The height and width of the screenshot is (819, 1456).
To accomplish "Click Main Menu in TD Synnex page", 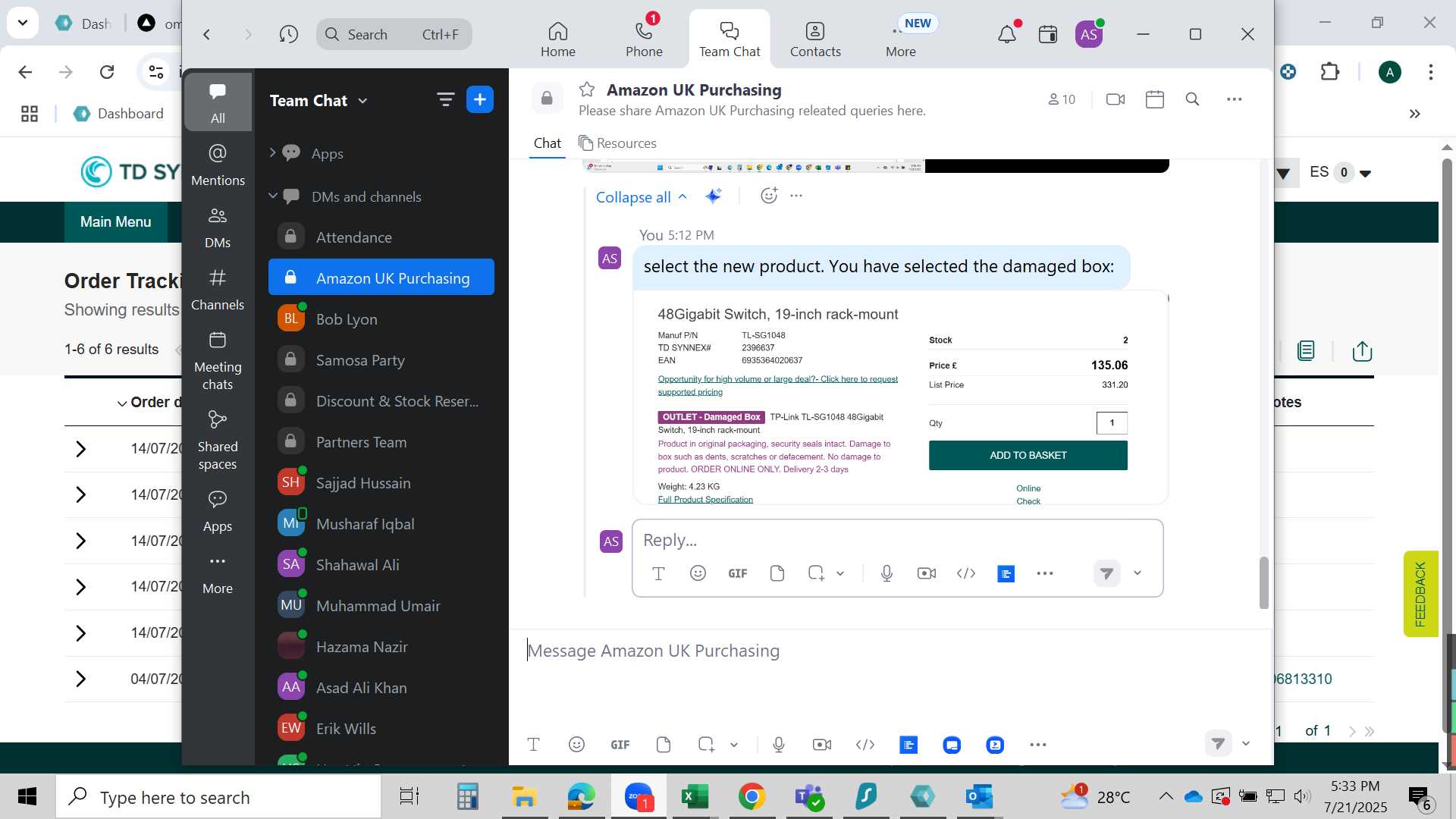I will point(115,222).
